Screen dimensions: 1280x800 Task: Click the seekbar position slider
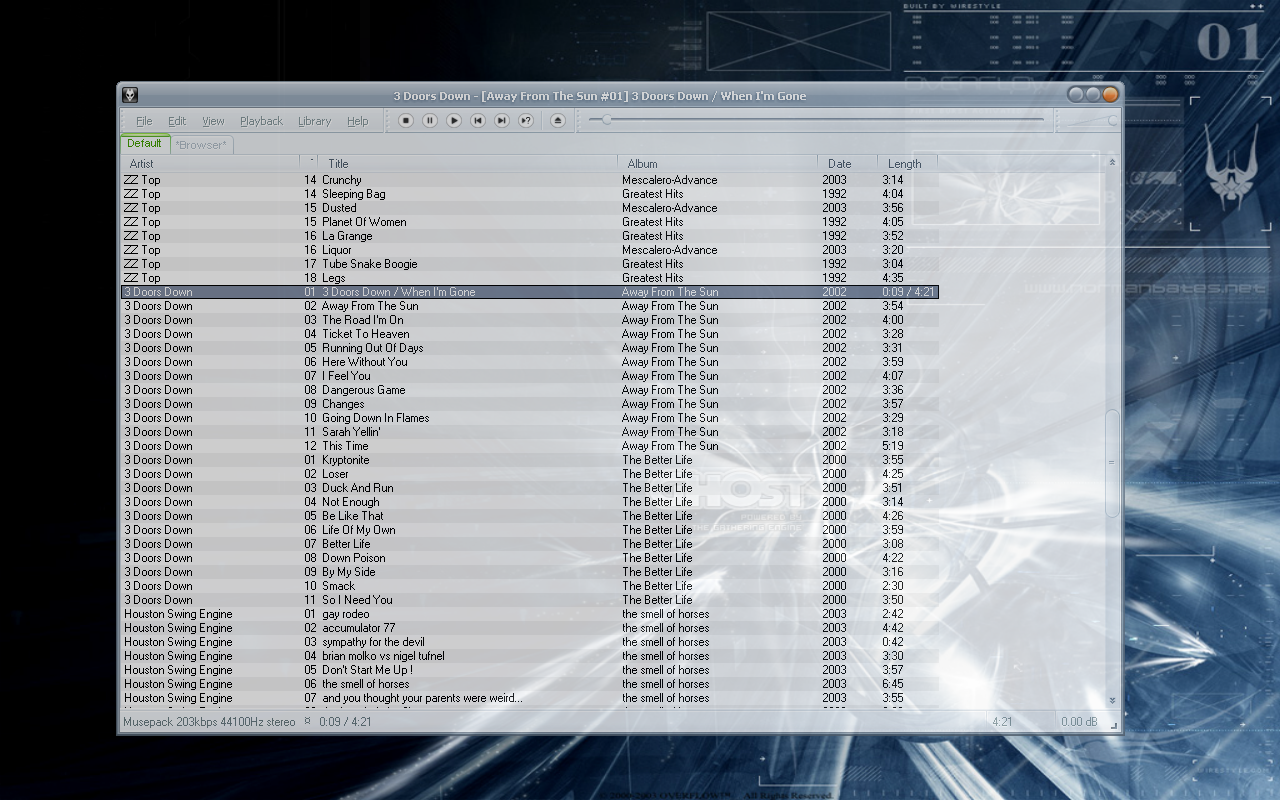point(606,120)
